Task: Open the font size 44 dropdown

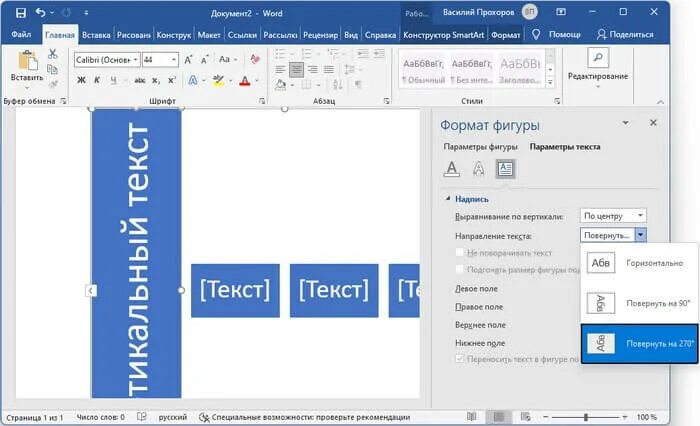Action: coord(174,59)
